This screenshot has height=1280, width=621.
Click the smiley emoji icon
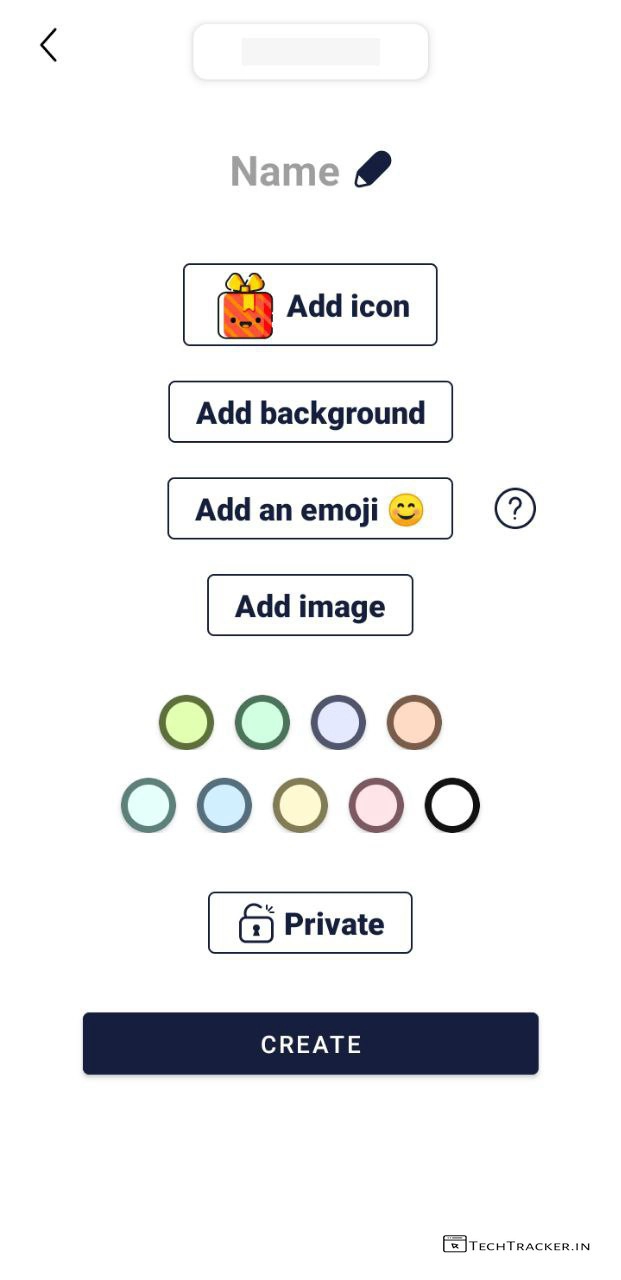click(406, 510)
